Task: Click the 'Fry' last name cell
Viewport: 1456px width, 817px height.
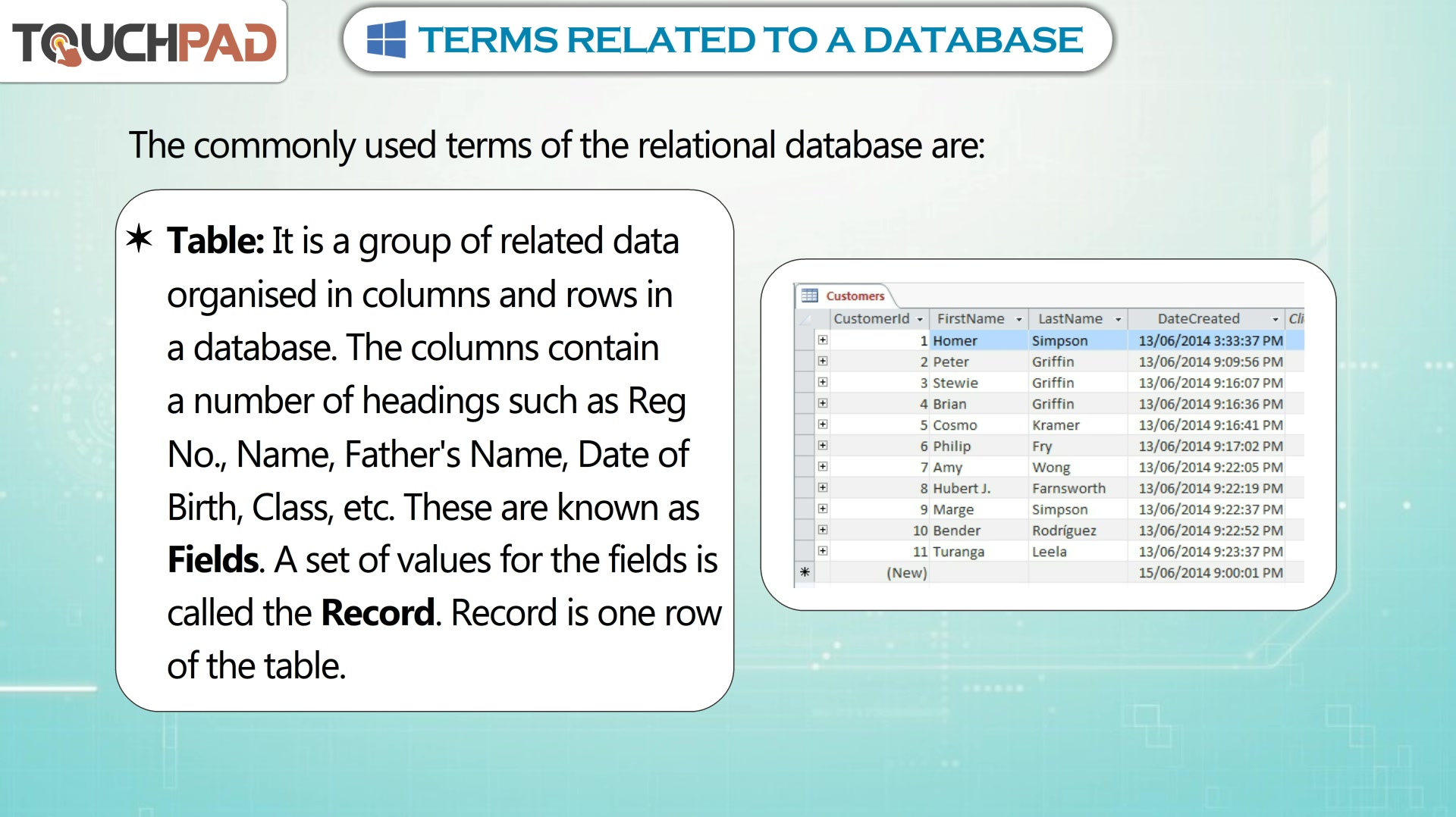Action: tap(1078, 446)
